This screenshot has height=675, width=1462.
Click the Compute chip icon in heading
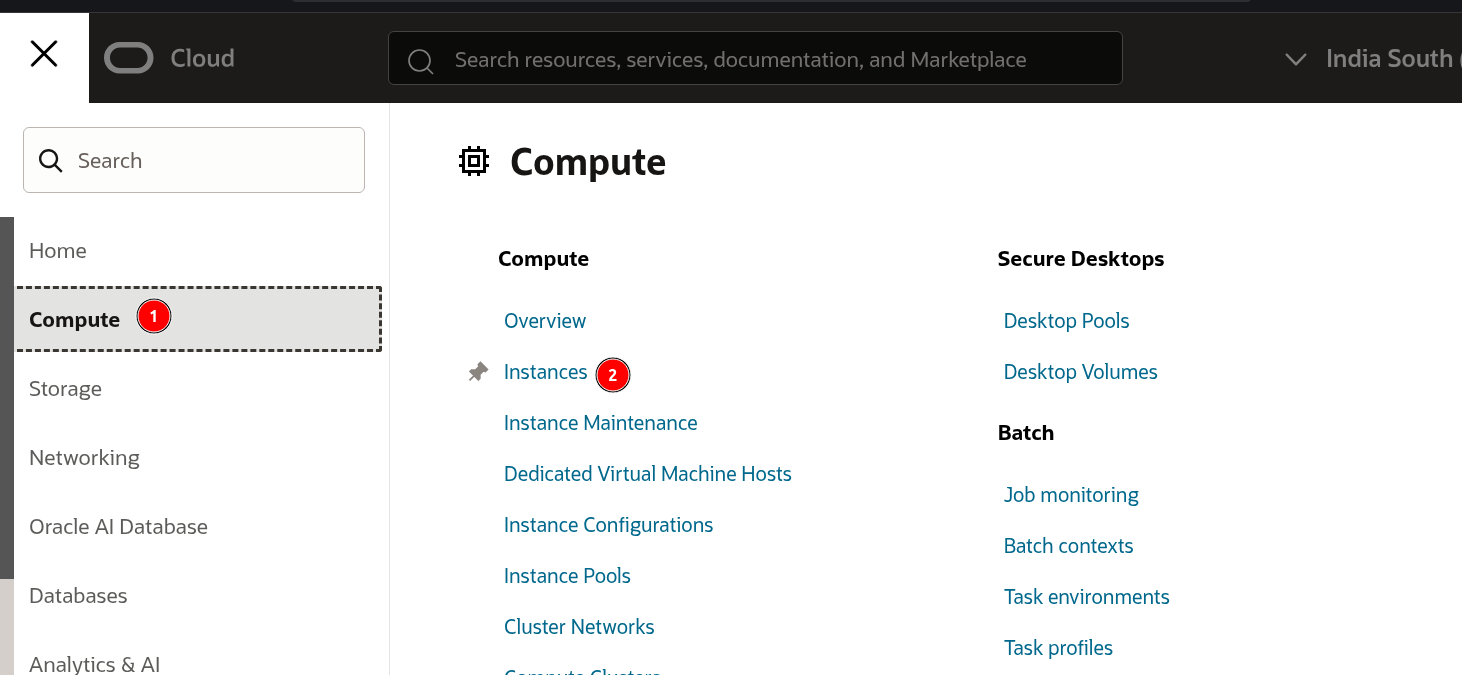pos(474,161)
